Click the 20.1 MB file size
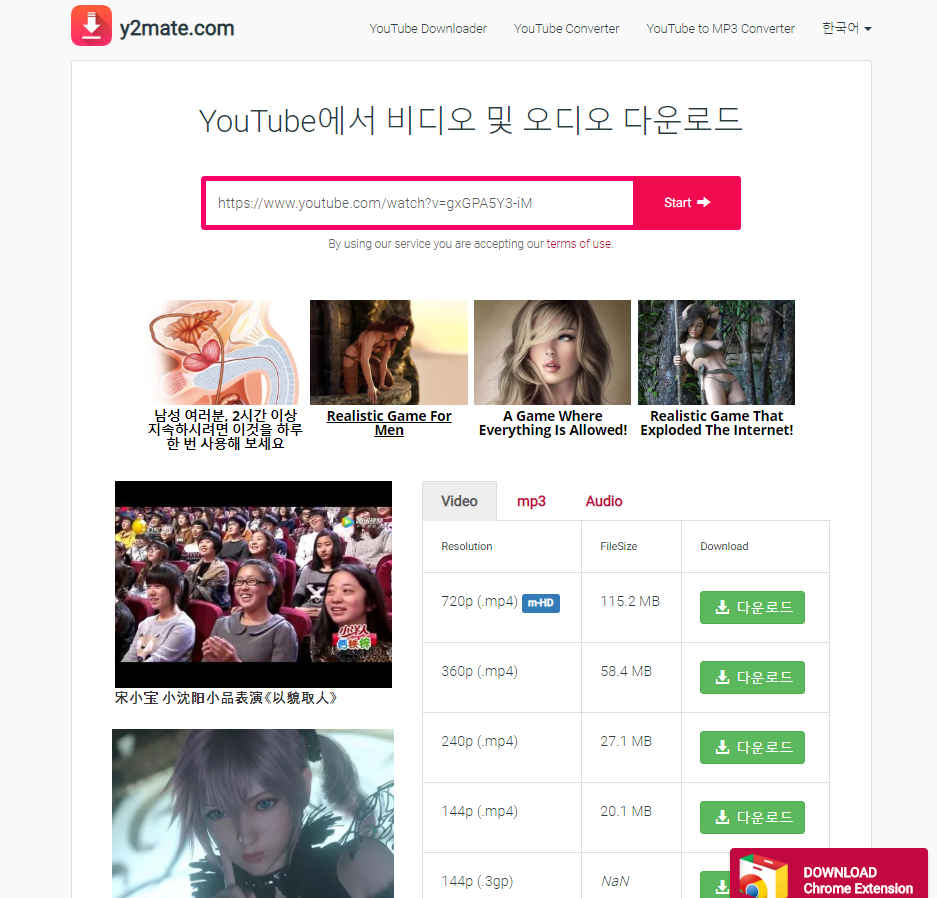Screen dimensions: 937x898 pyautogui.click(x=626, y=811)
